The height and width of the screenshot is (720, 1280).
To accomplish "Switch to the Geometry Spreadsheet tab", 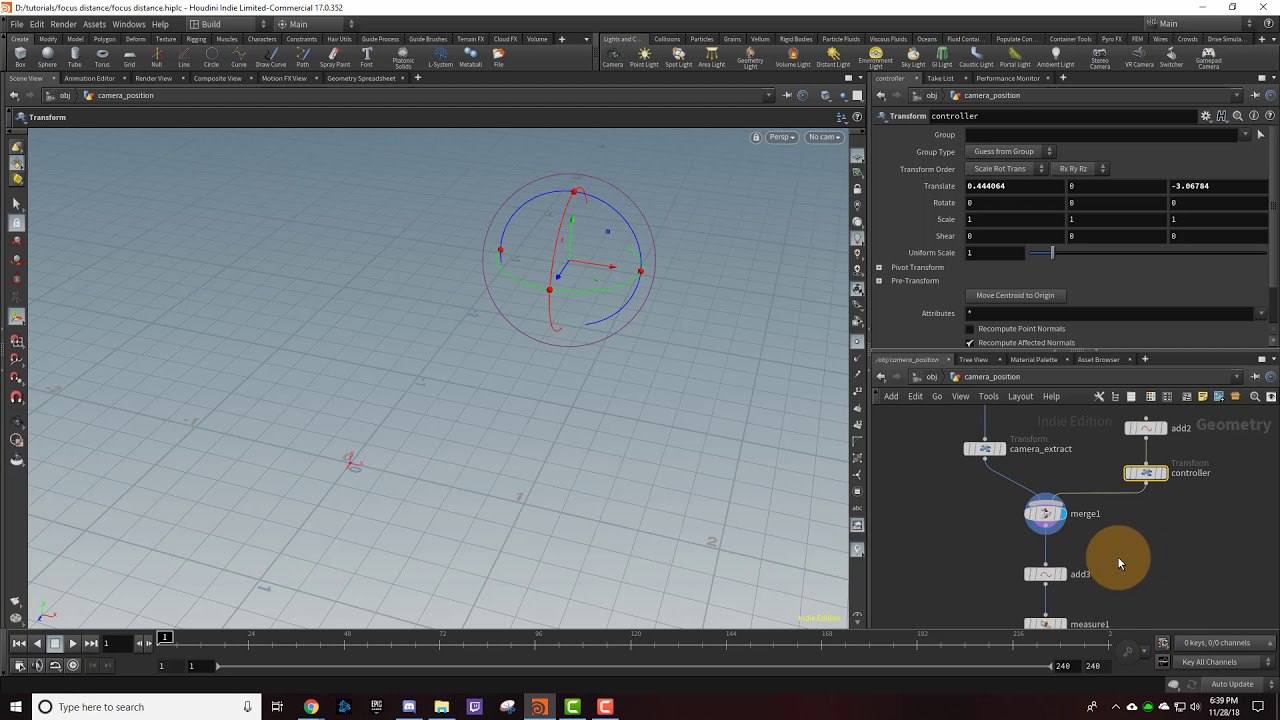I will tap(361, 78).
